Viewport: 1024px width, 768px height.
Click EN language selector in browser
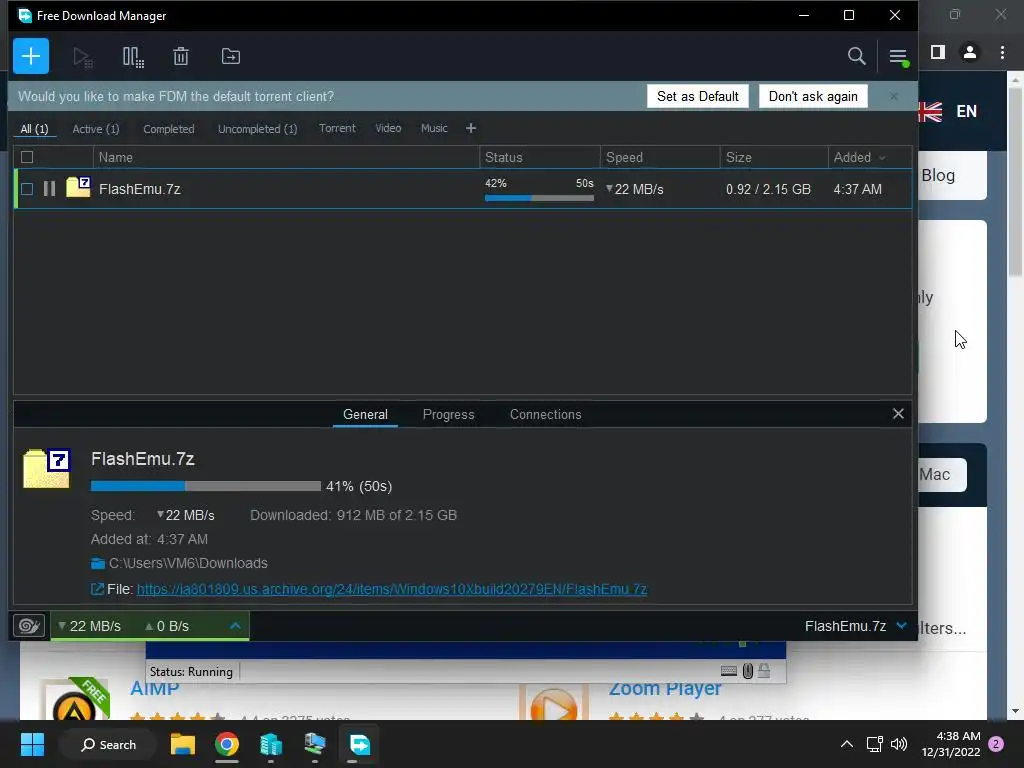pos(967,111)
